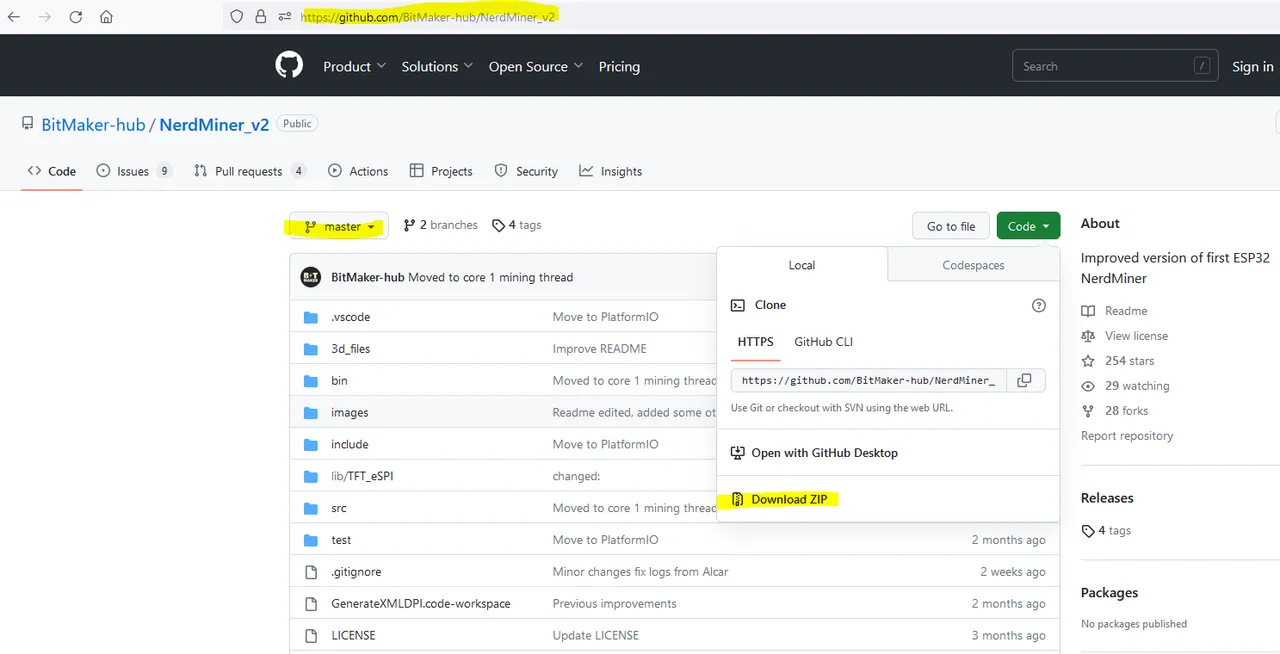Click the src folder icon
1280x654 pixels.
311,508
